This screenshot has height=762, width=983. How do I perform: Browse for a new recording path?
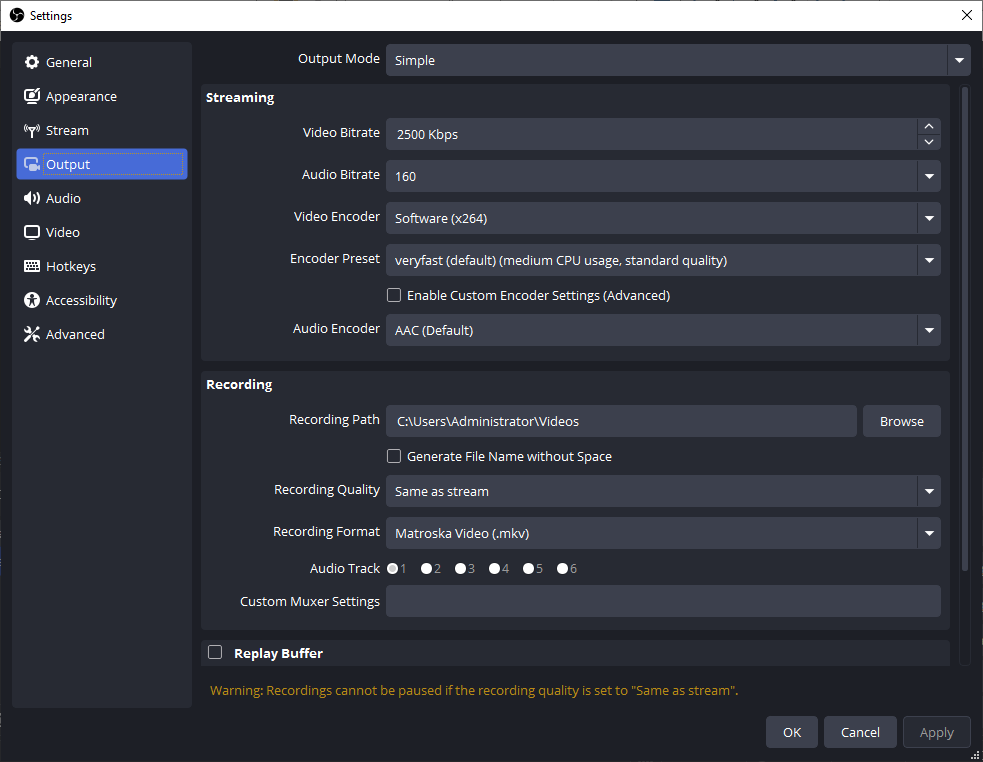pyautogui.click(x=901, y=421)
